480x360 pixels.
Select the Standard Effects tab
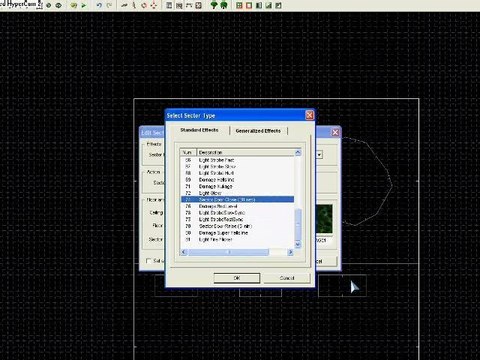[199, 130]
